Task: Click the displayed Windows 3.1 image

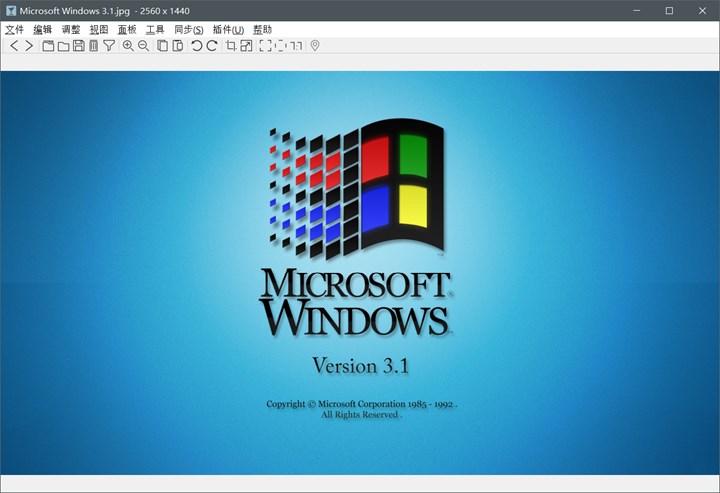Action: tap(360, 273)
